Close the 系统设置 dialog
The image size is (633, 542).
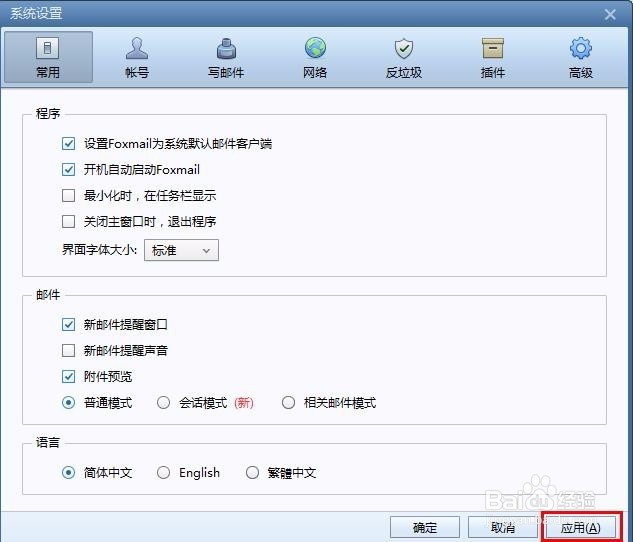click(610, 15)
